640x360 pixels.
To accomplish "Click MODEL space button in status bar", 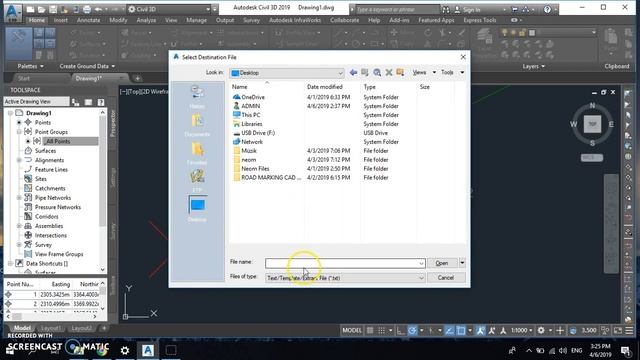I will point(352,330).
